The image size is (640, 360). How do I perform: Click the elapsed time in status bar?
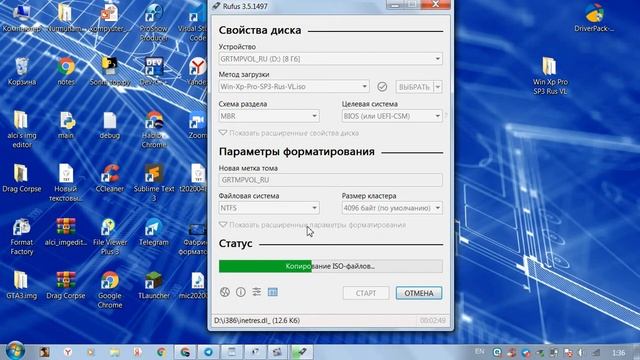coord(433,320)
